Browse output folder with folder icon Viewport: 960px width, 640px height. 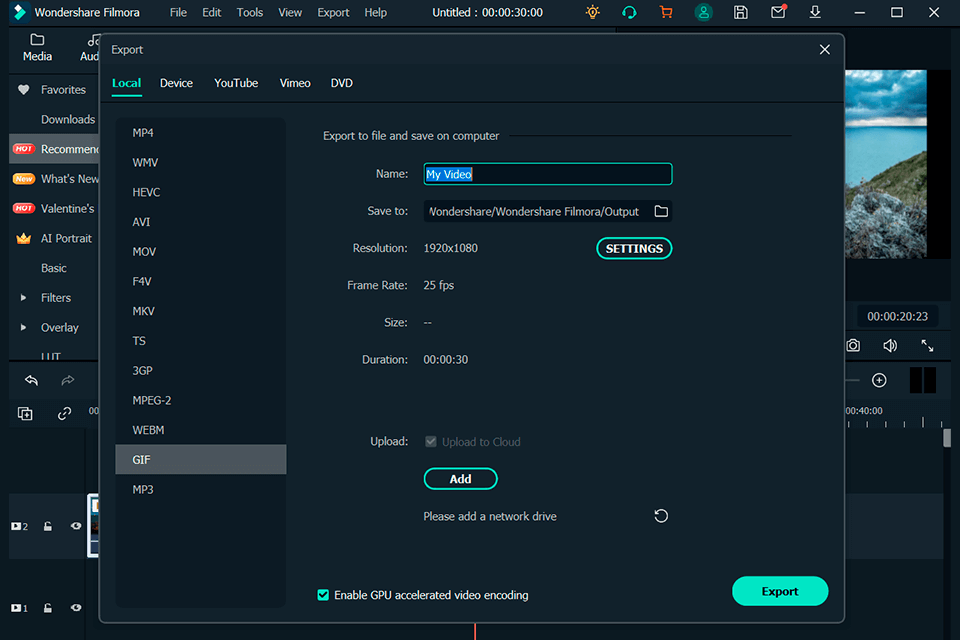point(661,211)
